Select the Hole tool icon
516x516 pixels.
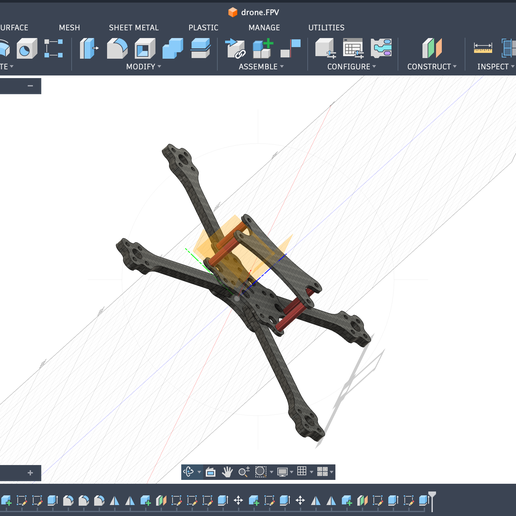[x=27, y=49]
